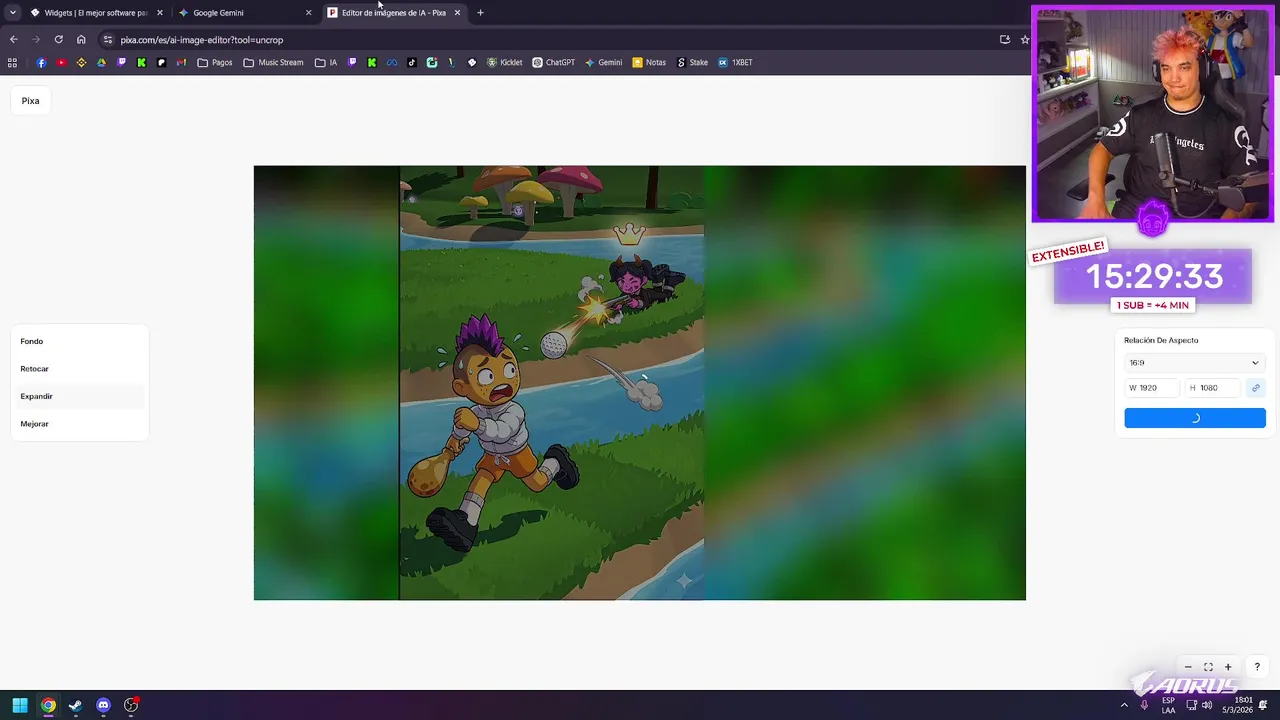View site information icon in address bar
Image resolution: width=1280 pixels, height=720 pixels.
tap(108, 40)
